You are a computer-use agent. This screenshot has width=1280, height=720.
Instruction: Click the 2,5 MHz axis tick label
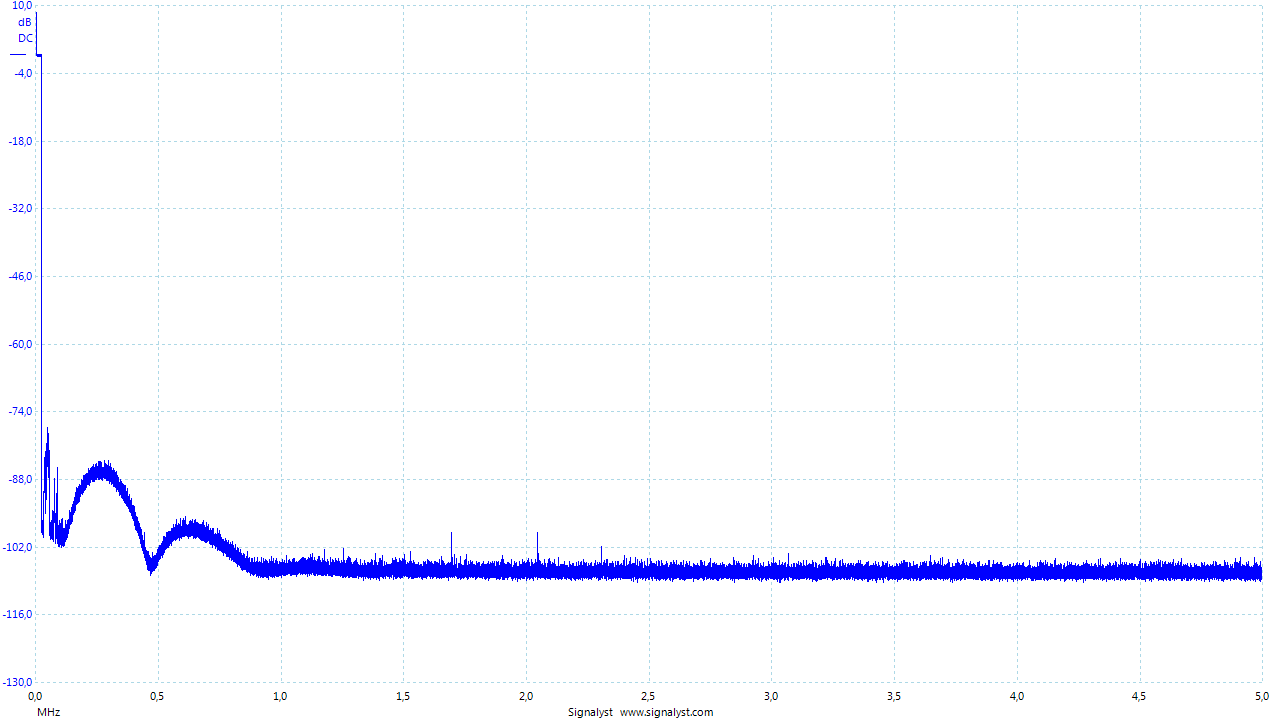pyautogui.click(x=649, y=695)
